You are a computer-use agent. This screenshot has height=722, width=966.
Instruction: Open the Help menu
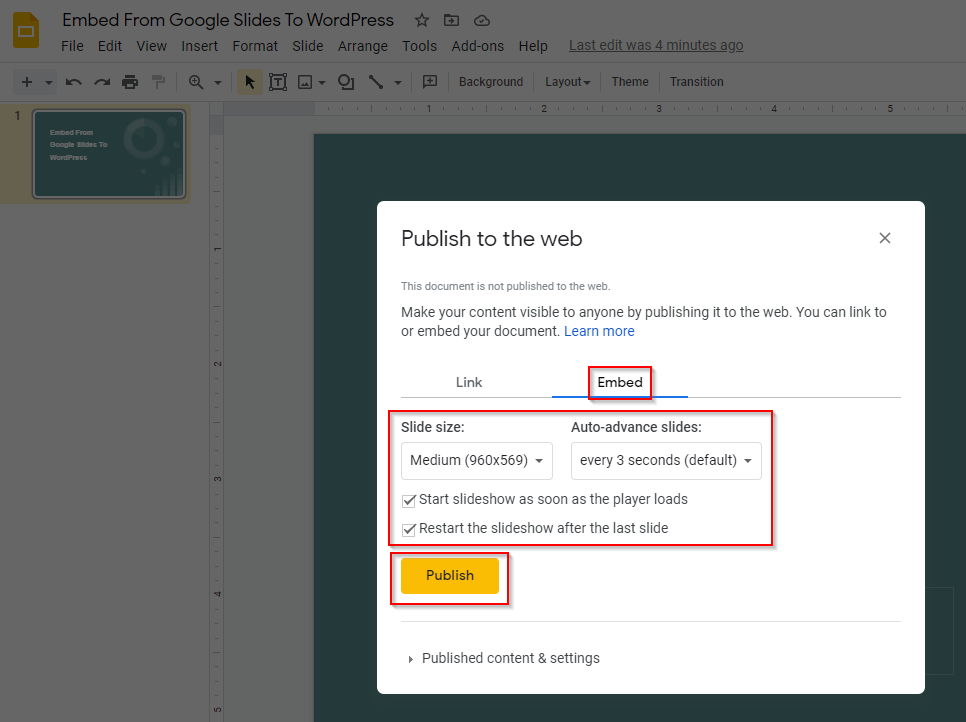(533, 46)
